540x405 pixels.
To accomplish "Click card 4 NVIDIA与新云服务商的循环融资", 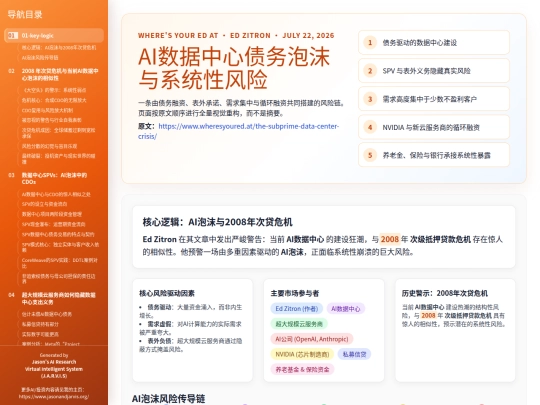I will pos(434,127).
